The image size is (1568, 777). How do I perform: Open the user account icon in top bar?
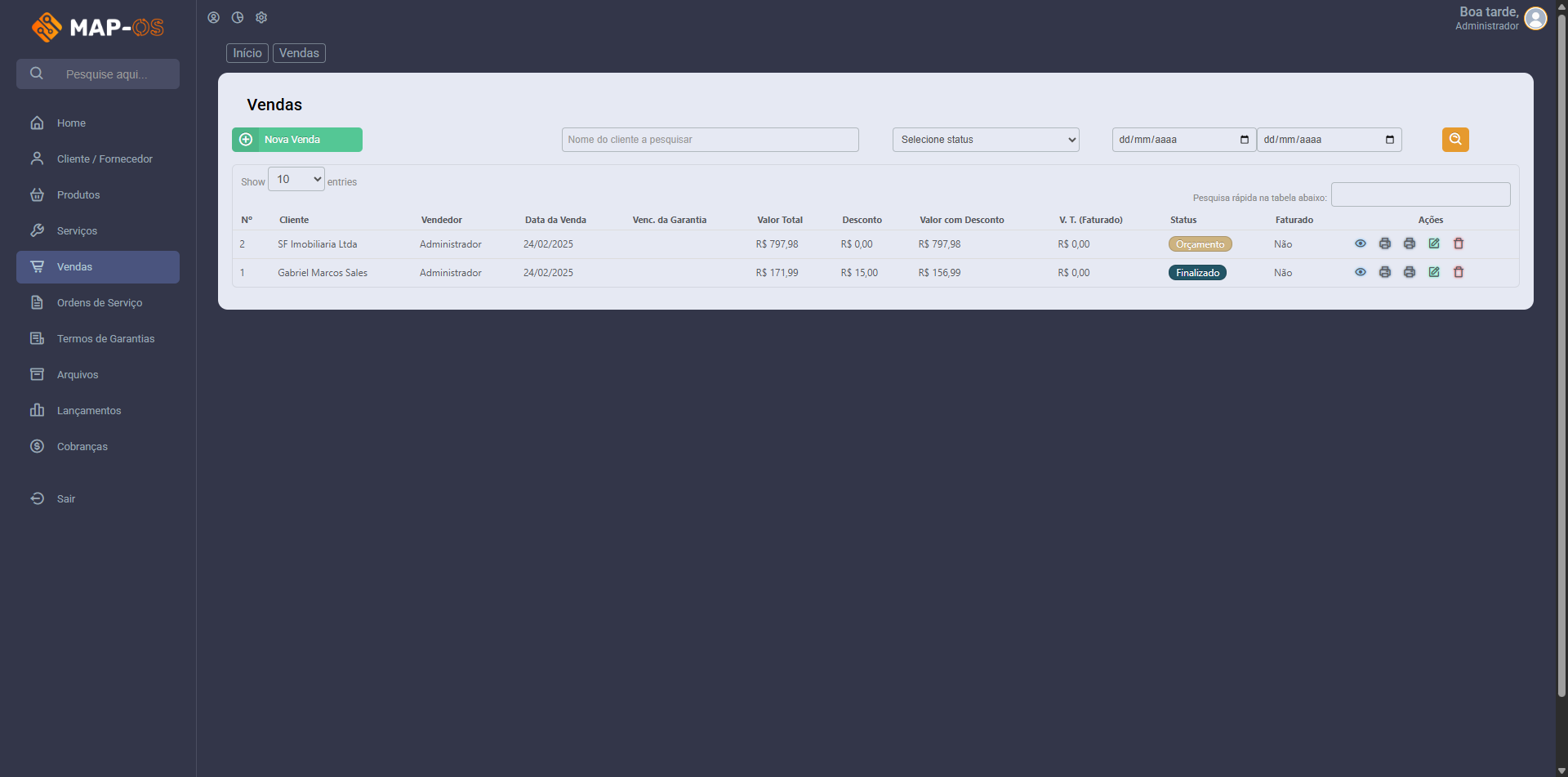[213, 17]
